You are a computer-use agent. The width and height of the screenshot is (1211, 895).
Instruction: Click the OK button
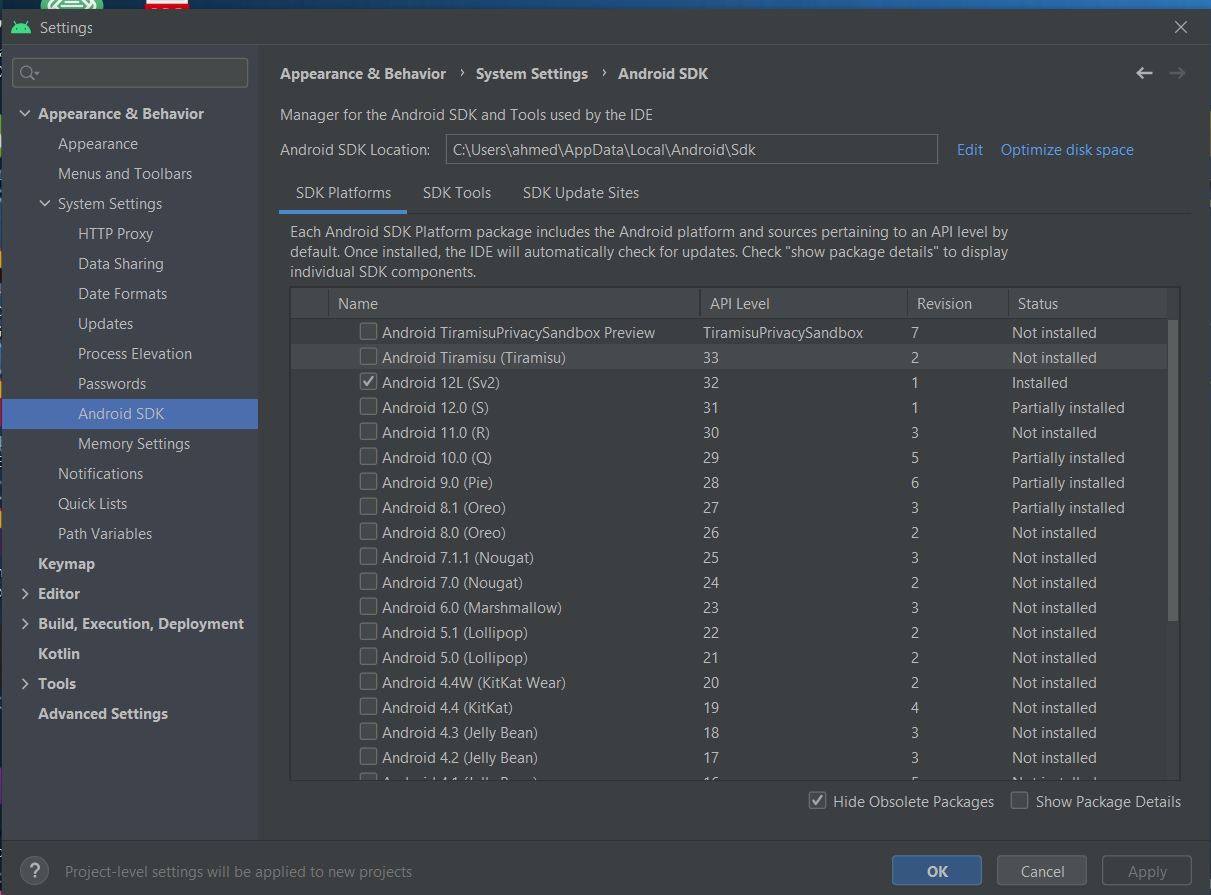[937, 871]
